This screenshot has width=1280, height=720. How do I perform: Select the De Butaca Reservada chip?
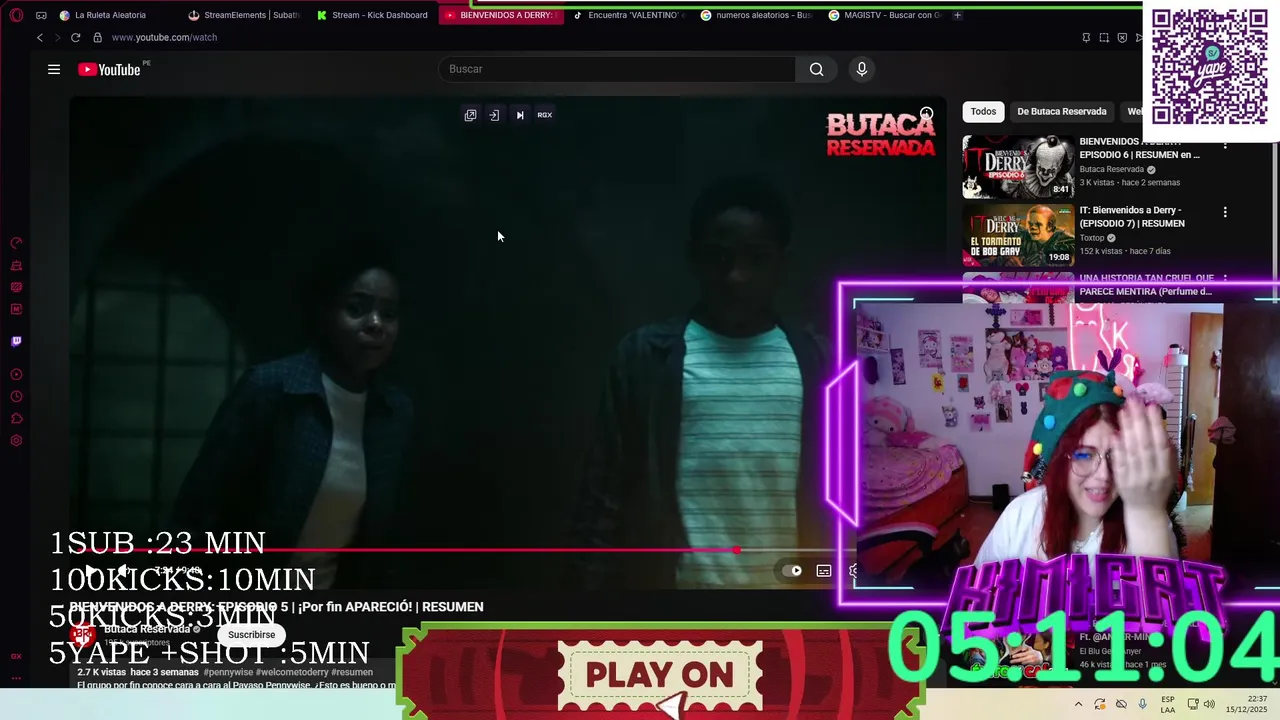1062,111
